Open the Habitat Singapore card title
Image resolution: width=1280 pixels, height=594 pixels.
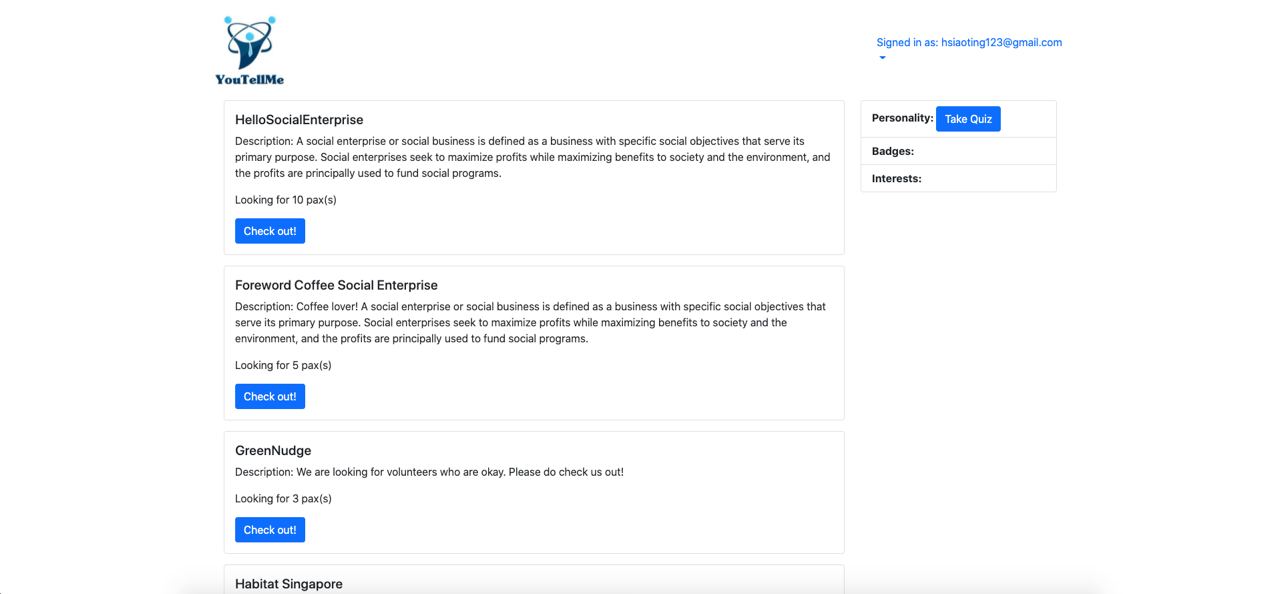[288, 584]
